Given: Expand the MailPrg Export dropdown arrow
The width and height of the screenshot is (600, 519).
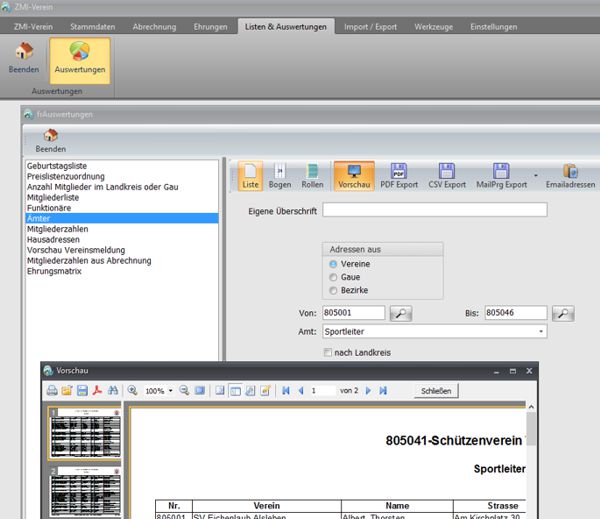Looking at the screenshot, I should click(x=536, y=176).
